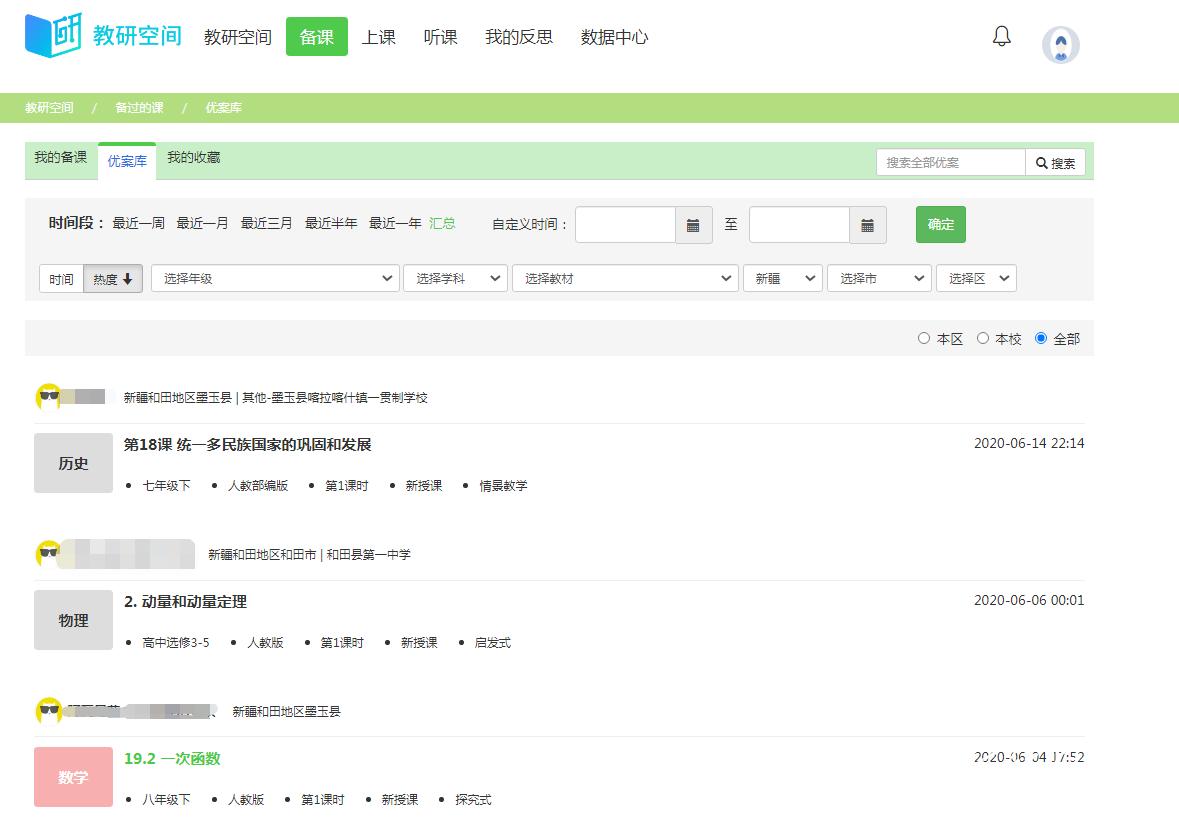Expand the 选择学科 dropdown
Screen dimensions: 1179x820
(x=455, y=279)
